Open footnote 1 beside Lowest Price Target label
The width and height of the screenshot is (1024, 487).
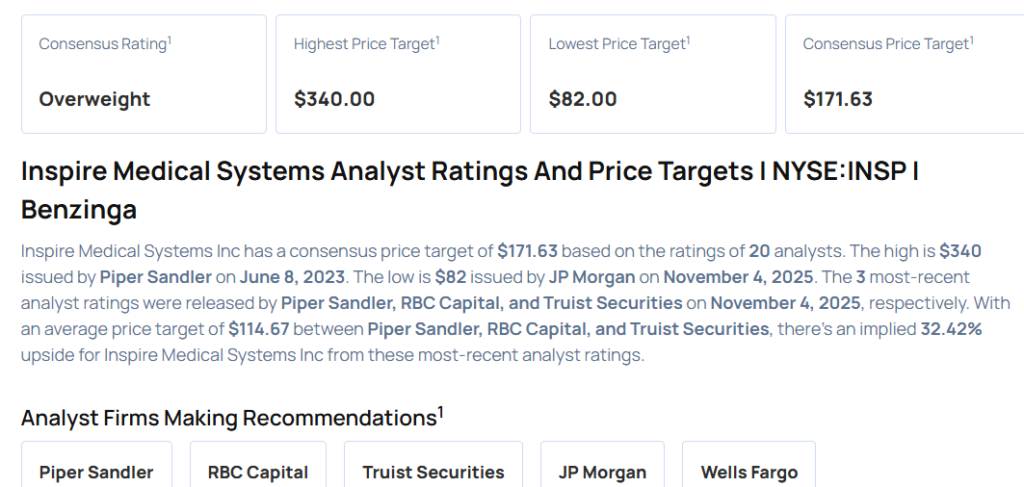point(688,40)
